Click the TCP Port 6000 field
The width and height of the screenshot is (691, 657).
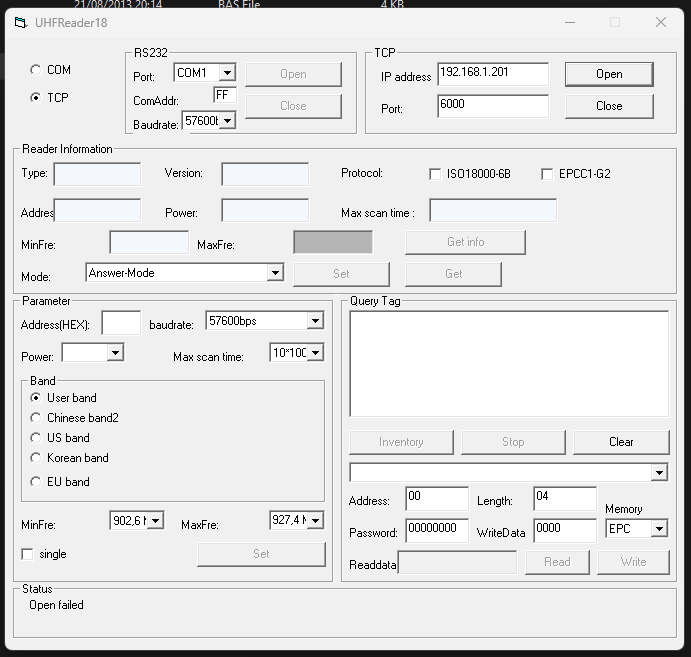(x=492, y=106)
